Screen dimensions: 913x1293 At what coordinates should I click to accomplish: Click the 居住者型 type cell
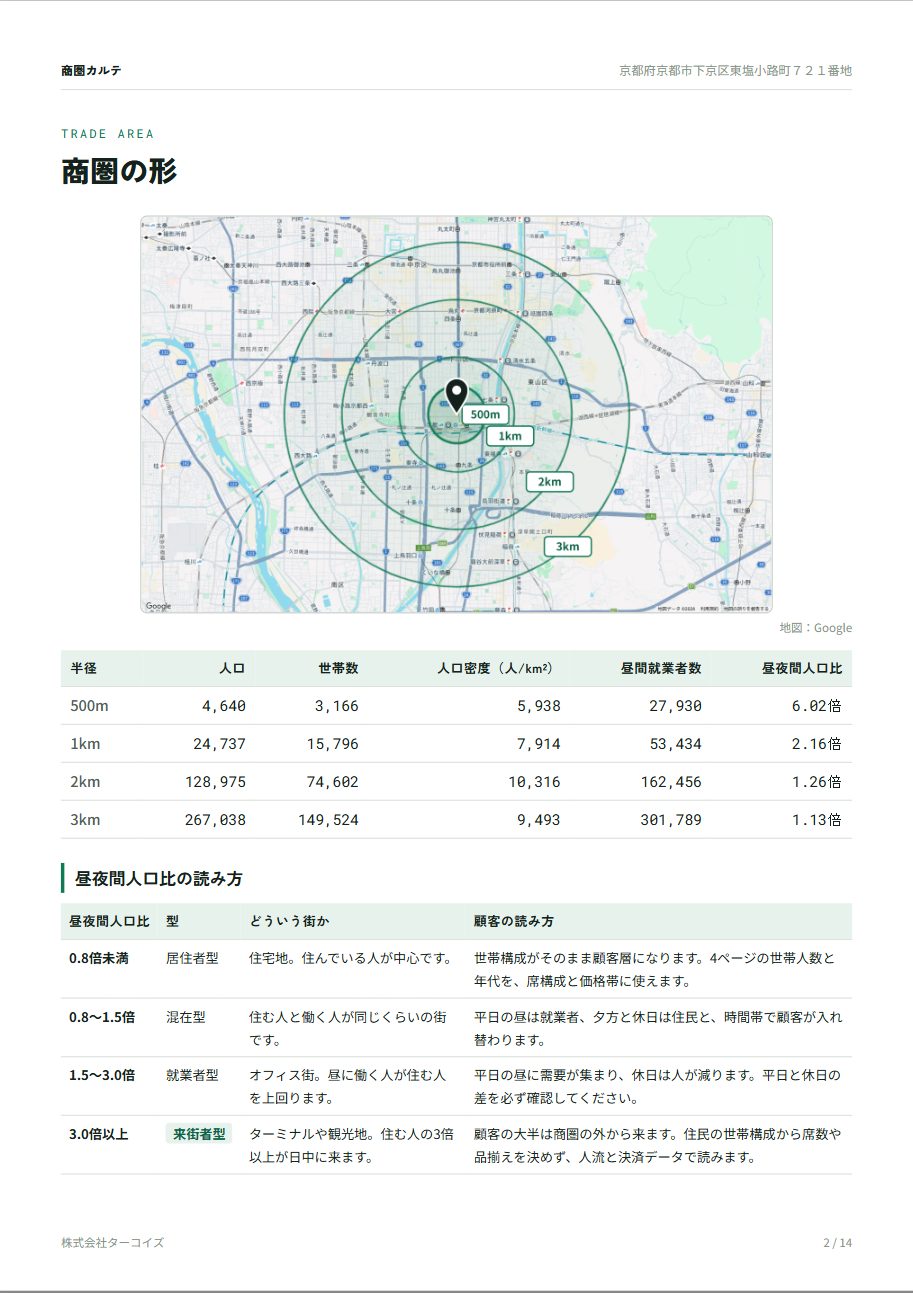coord(192,958)
